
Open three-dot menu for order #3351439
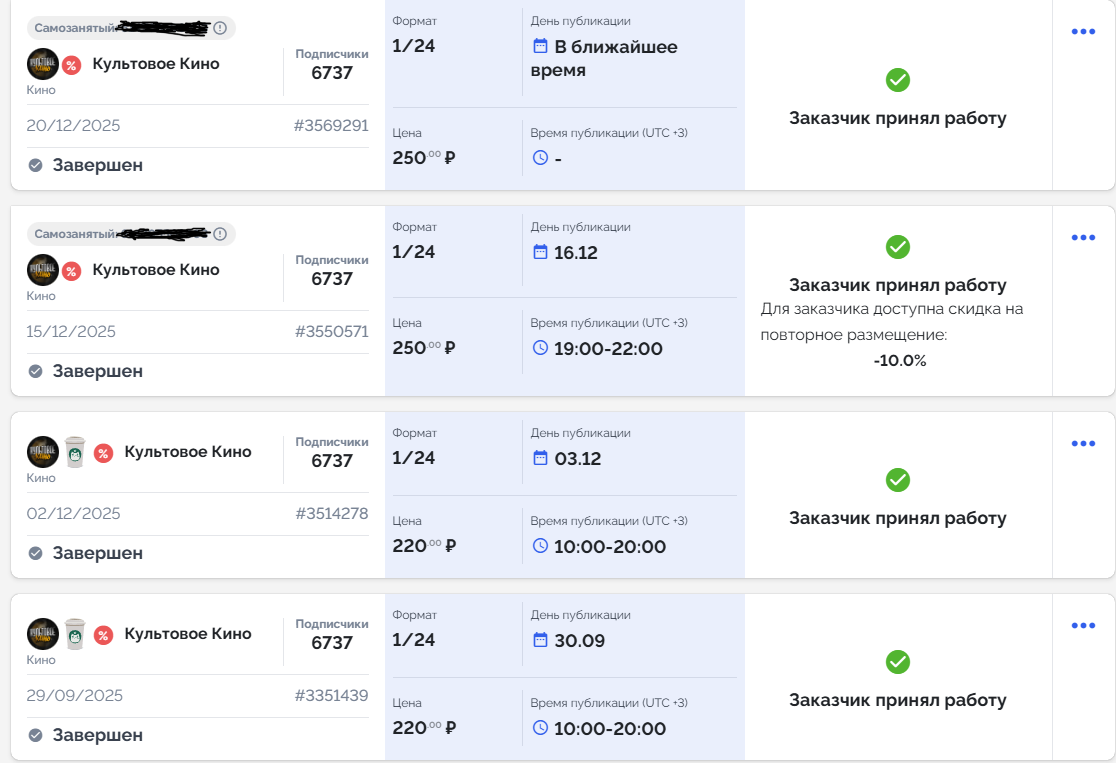[1083, 626]
